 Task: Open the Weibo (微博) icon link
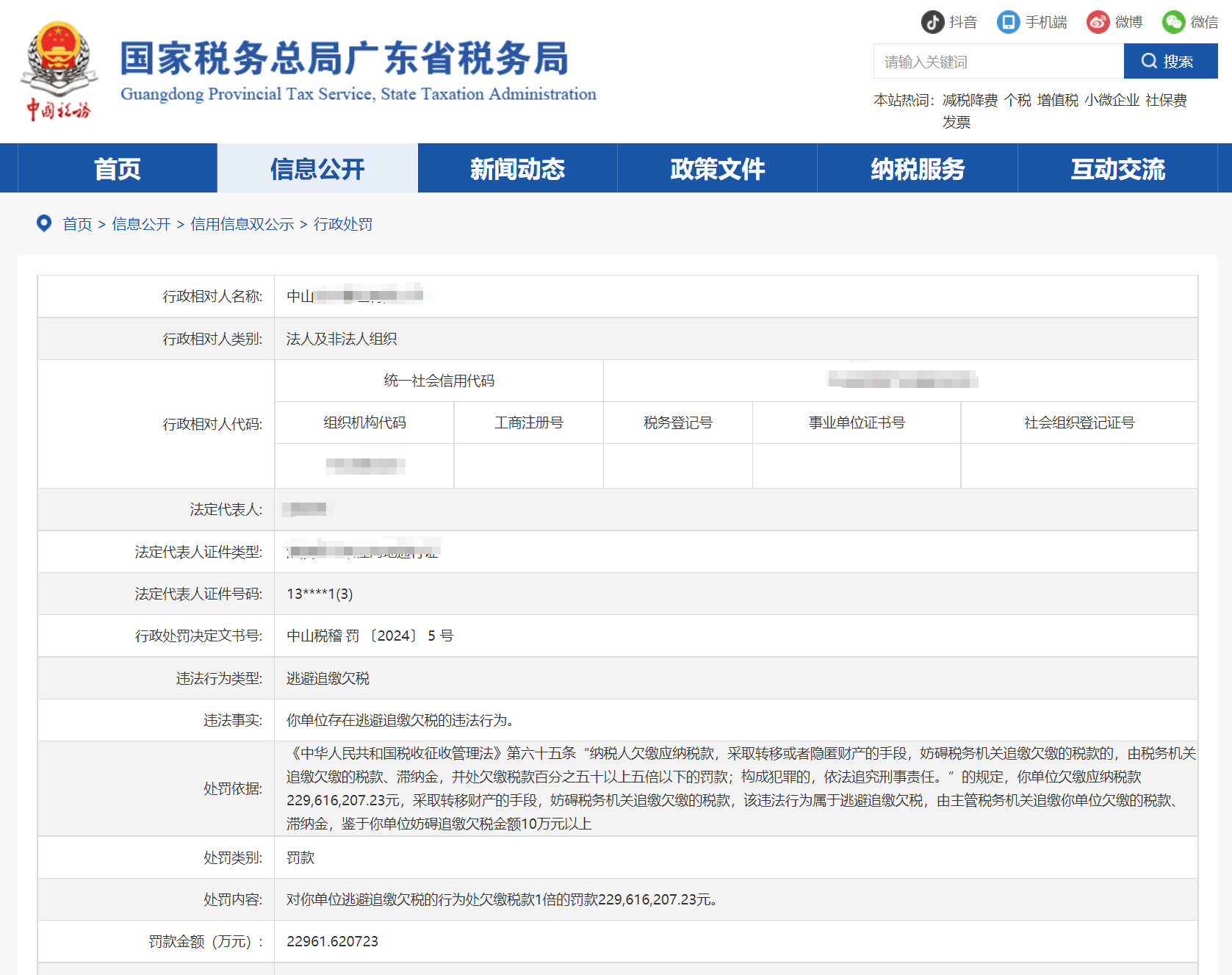[1098, 22]
